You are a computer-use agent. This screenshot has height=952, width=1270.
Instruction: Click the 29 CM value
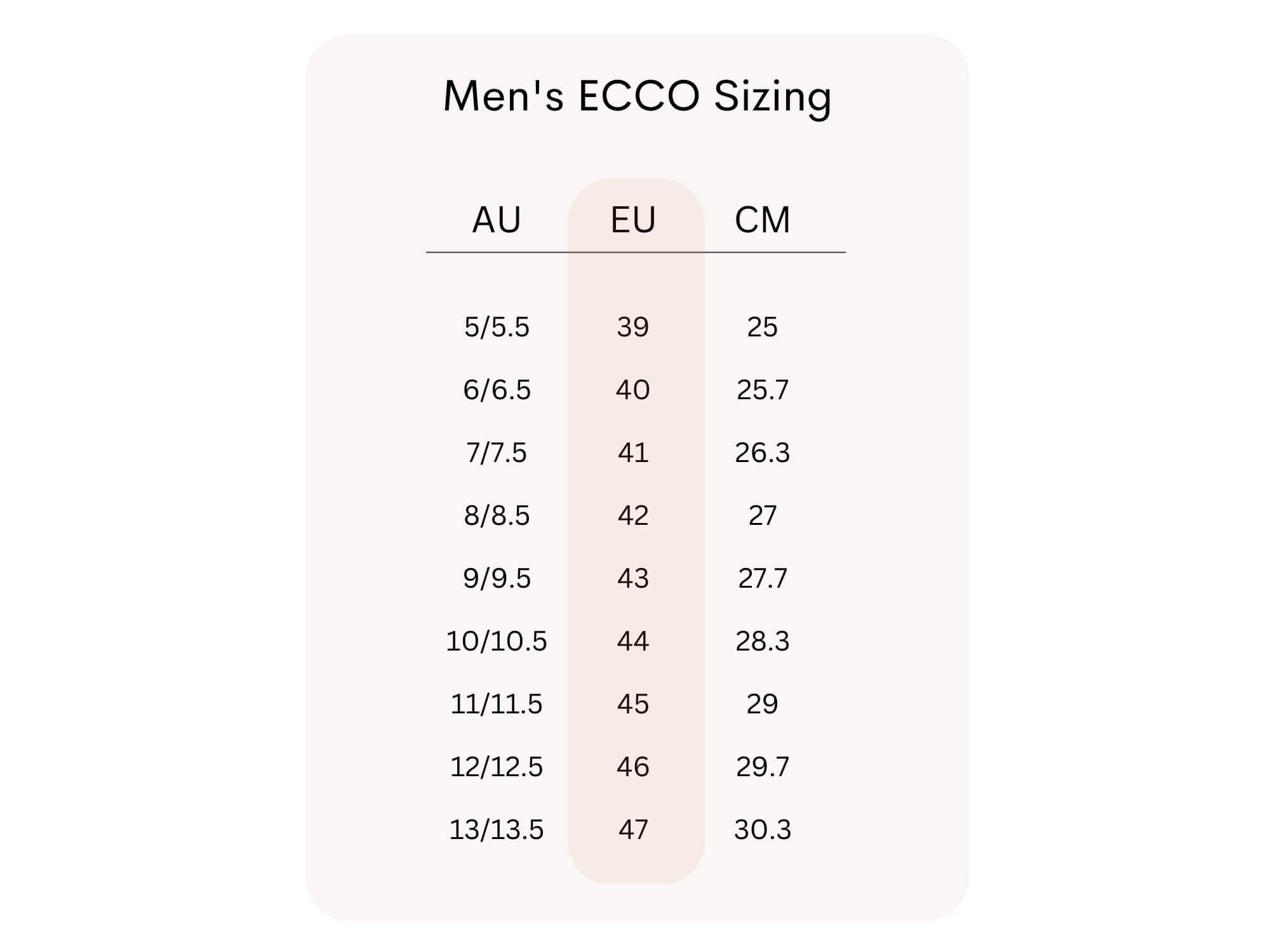click(x=762, y=704)
